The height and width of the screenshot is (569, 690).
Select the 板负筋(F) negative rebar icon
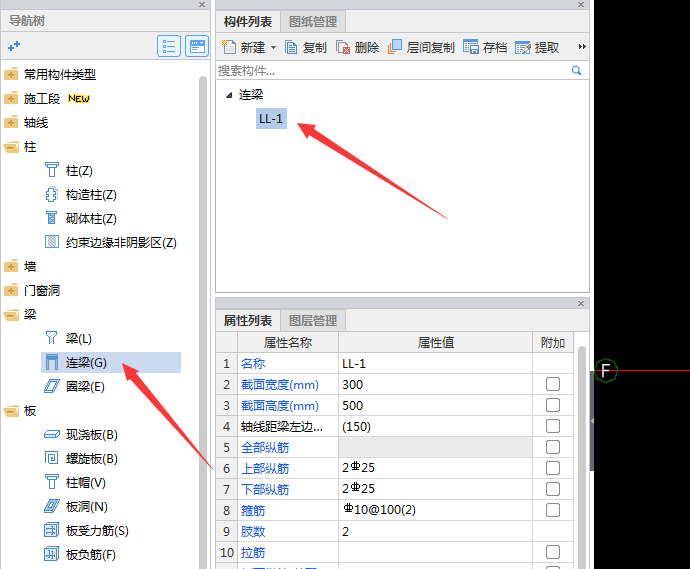click(51, 554)
